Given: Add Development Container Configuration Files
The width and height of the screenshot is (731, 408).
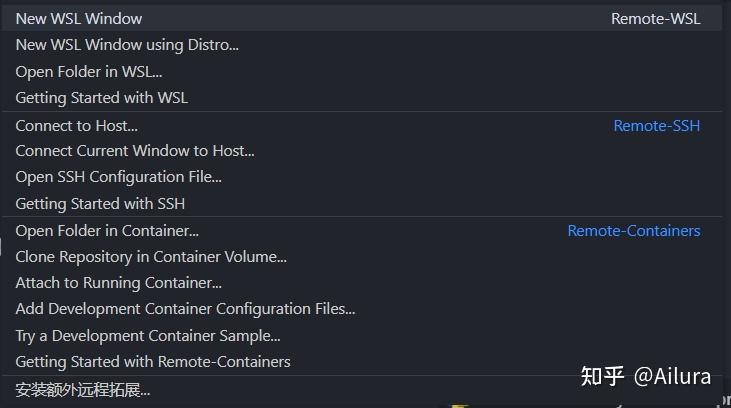Looking at the screenshot, I should 185,309.
